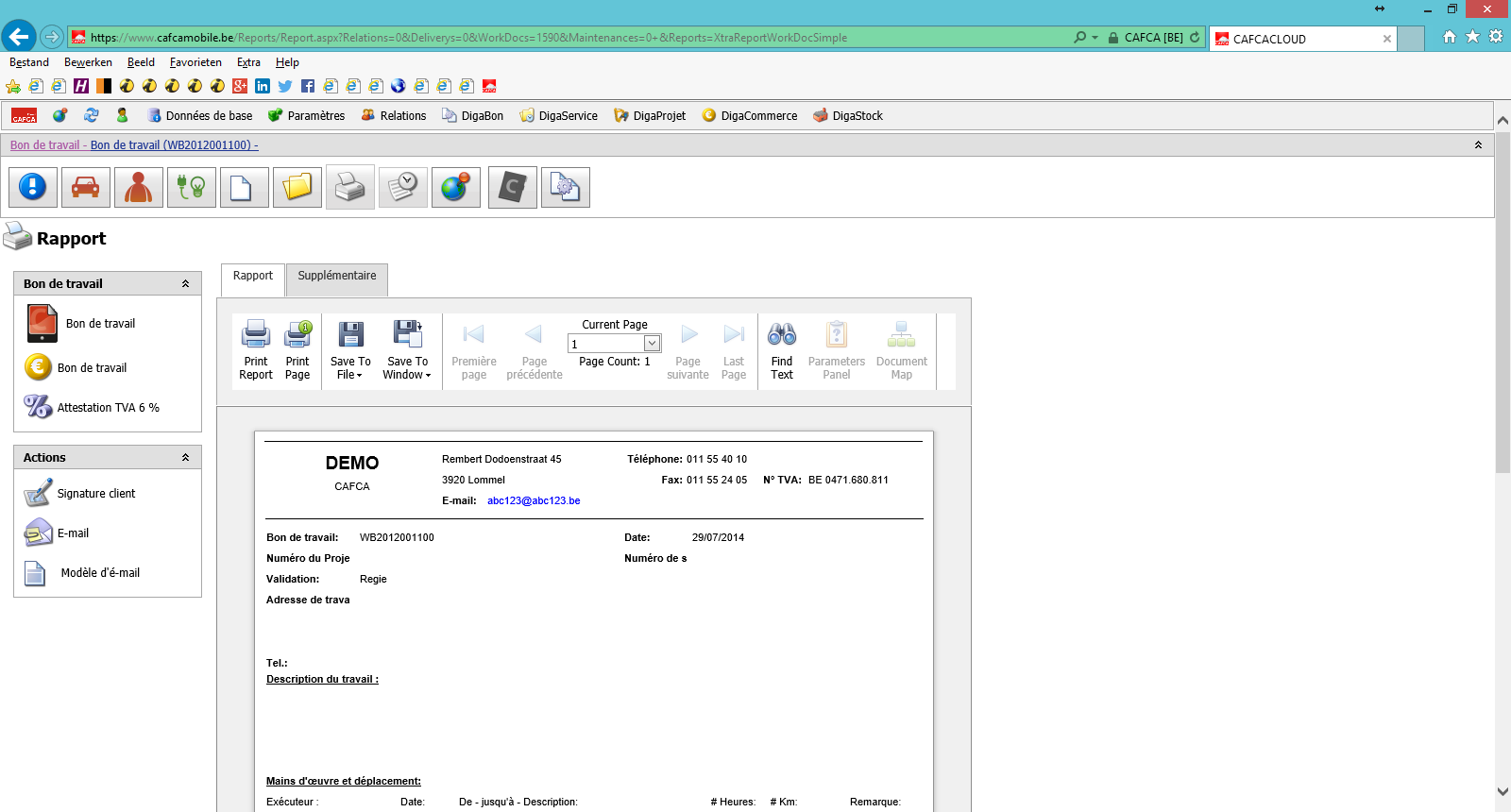Image resolution: width=1511 pixels, height=812 pixels.
Task: Open Current Page combo box arrow
Action: pos(652,344)
